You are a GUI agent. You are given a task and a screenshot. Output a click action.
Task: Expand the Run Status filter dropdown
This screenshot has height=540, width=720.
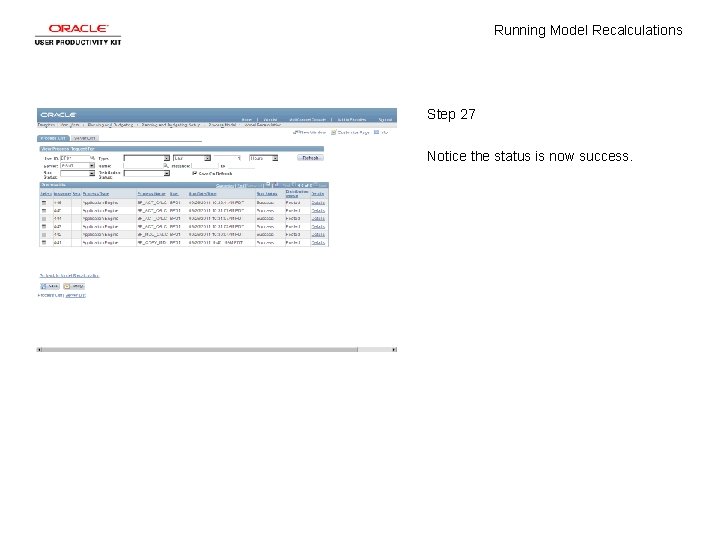point(77,174)
